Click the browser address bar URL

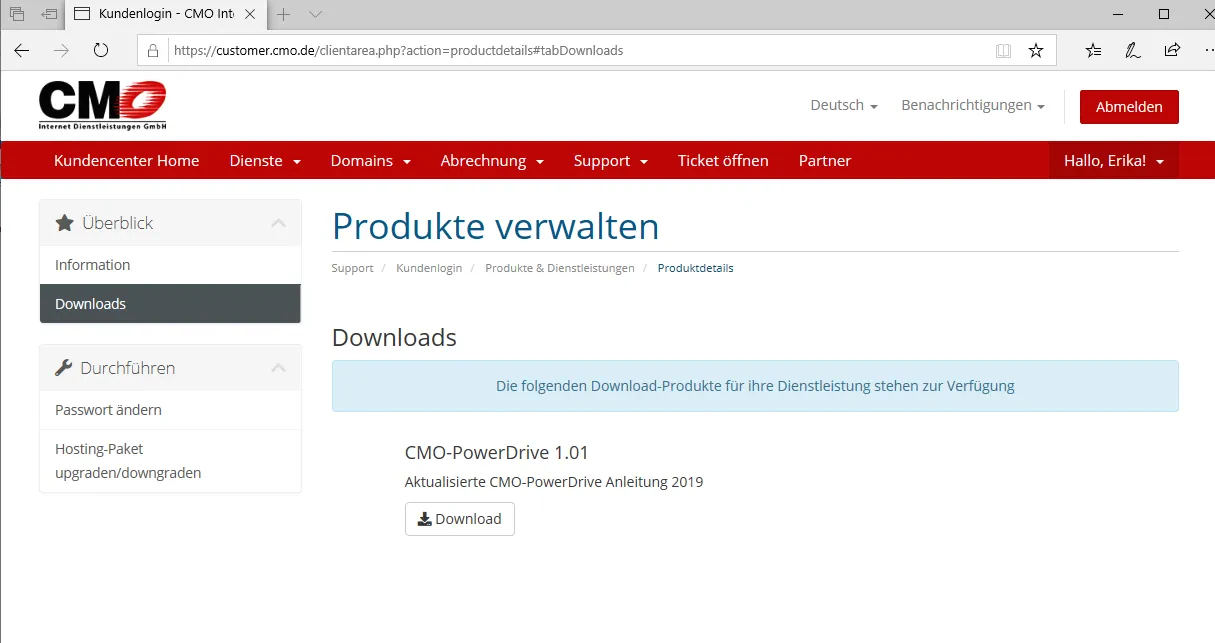pos(398,50)
